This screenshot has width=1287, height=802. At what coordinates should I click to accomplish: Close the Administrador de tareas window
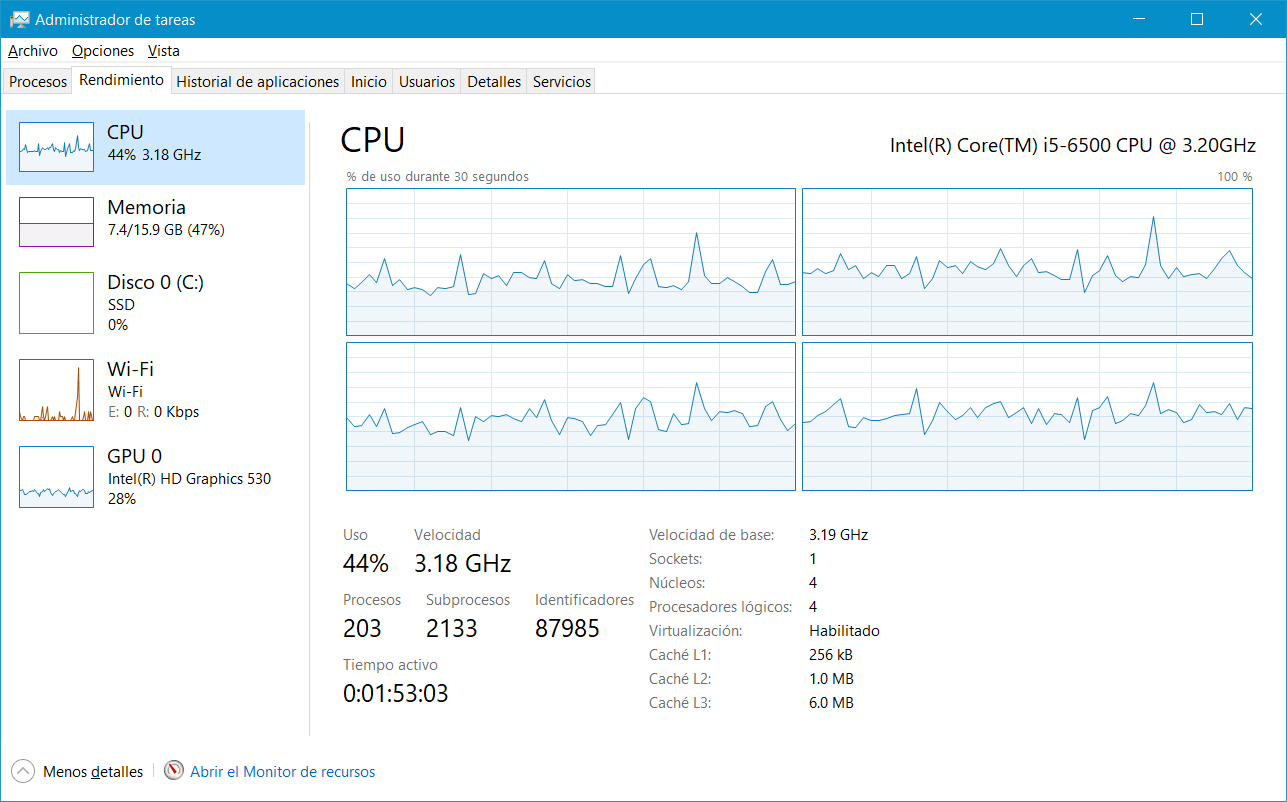point(1256,19)
